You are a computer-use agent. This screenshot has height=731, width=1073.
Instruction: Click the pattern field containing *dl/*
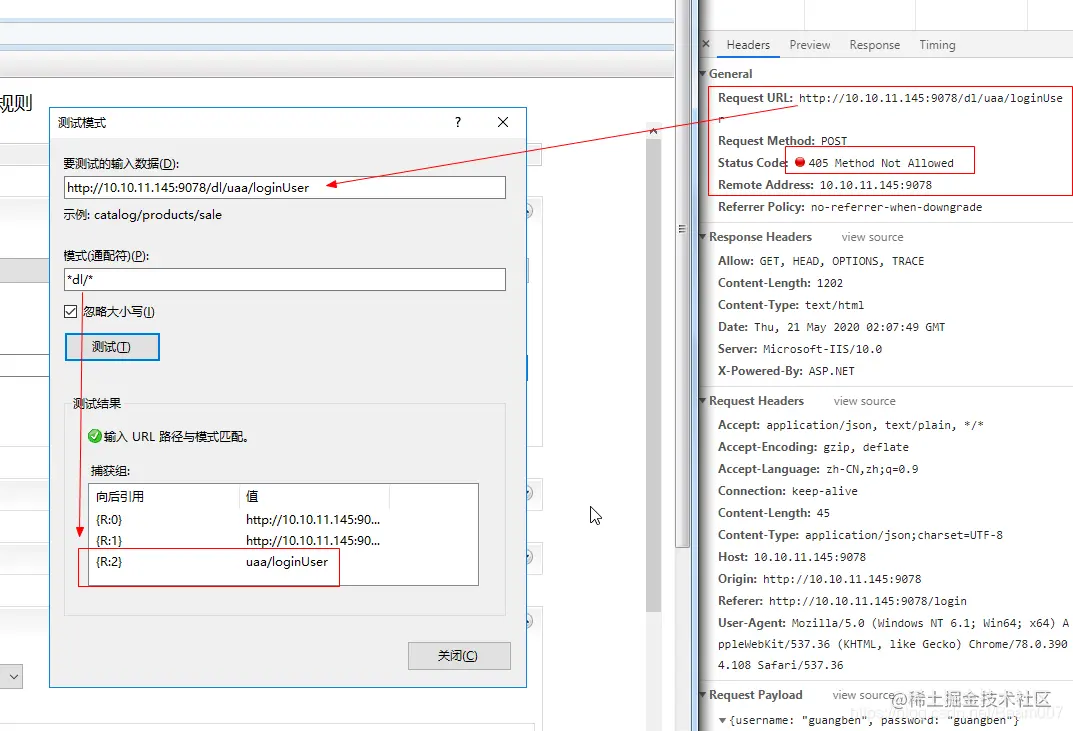pos(285,279)
